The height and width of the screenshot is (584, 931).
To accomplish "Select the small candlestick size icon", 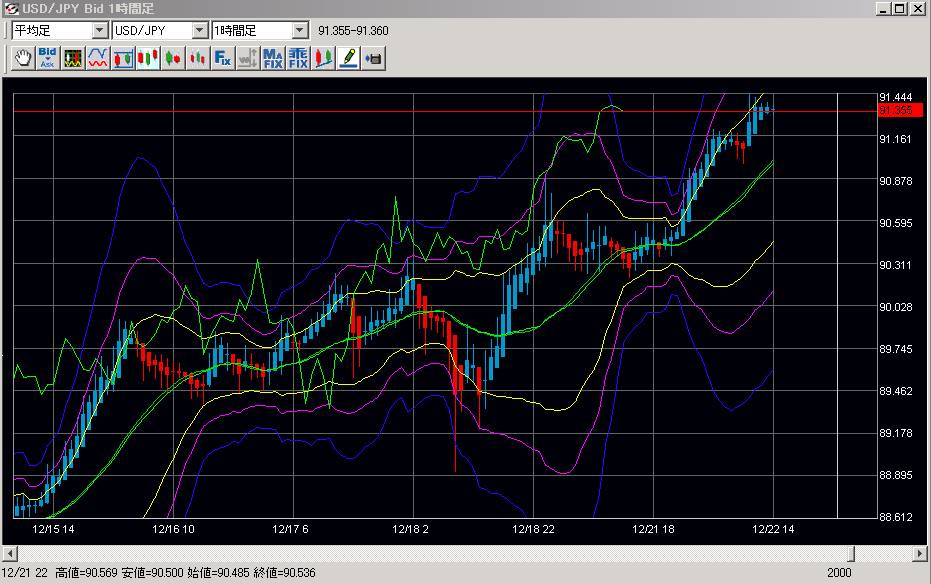I will 198,58.
